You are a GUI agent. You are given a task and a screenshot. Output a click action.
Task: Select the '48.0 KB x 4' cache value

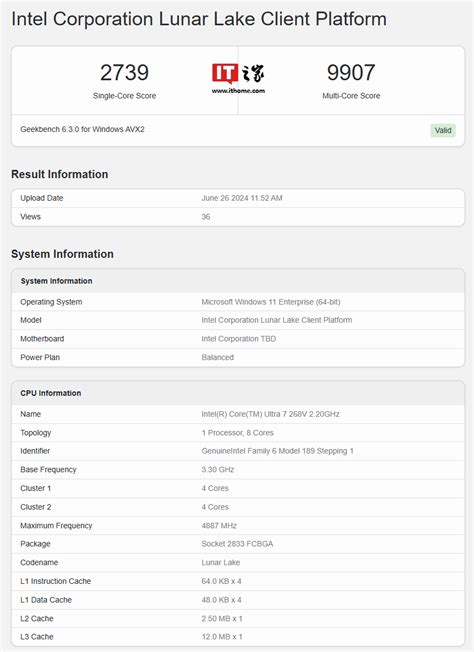tap(221, 600)
